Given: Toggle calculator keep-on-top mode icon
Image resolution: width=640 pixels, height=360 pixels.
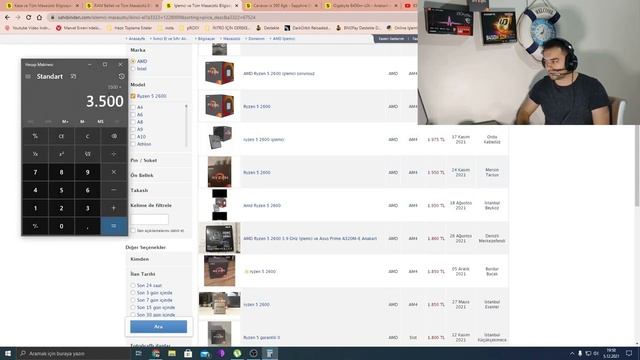Looking at the screenshot, I should coord(73,76).
